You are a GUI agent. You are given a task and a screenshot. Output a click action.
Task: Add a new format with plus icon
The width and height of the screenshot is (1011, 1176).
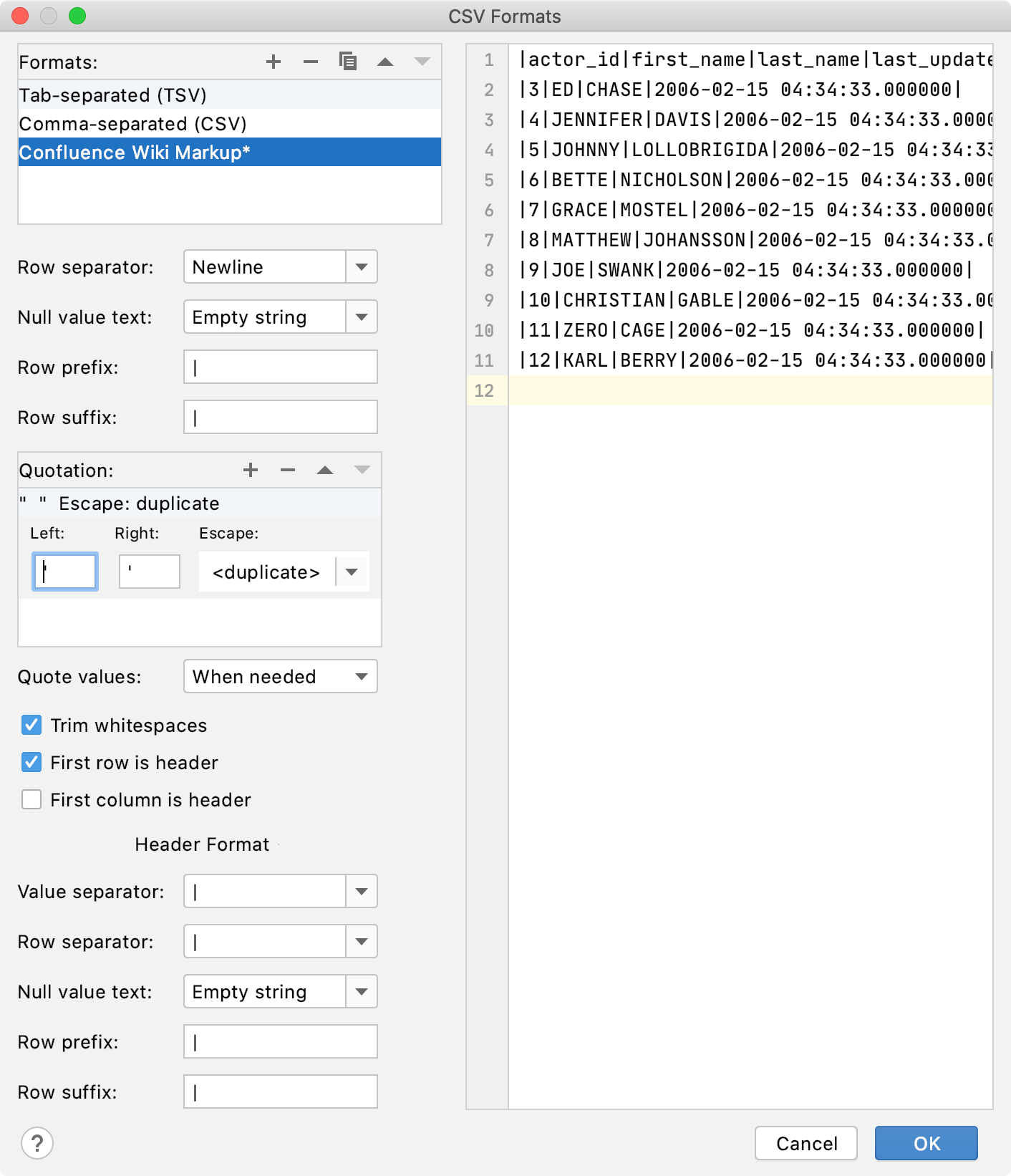pyautogui.click(x=274, y=62)
